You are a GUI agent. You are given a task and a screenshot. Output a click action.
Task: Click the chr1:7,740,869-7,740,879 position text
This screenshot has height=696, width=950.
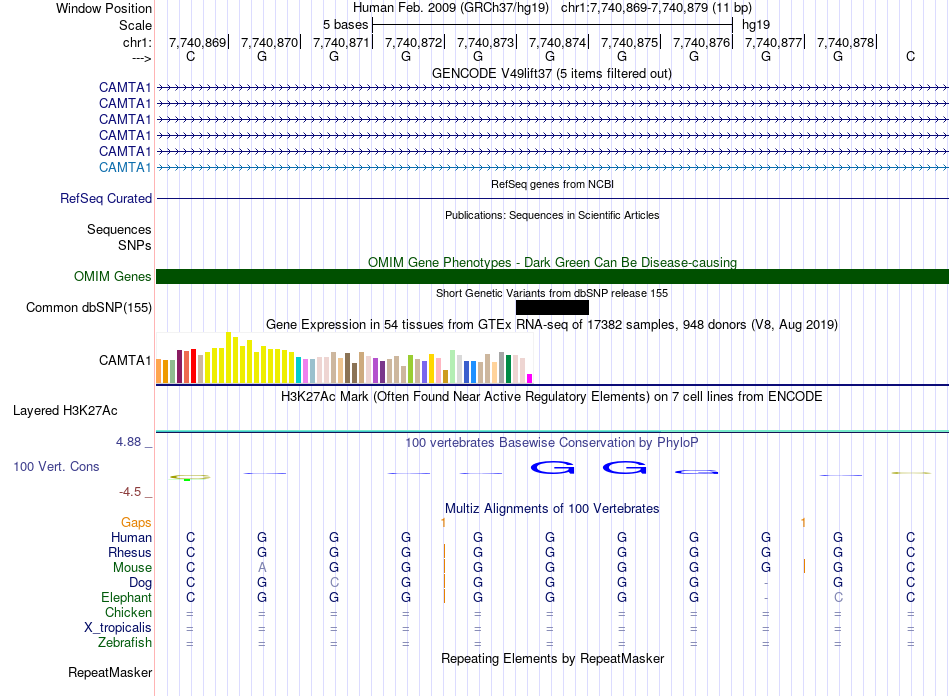coord(656,8)
